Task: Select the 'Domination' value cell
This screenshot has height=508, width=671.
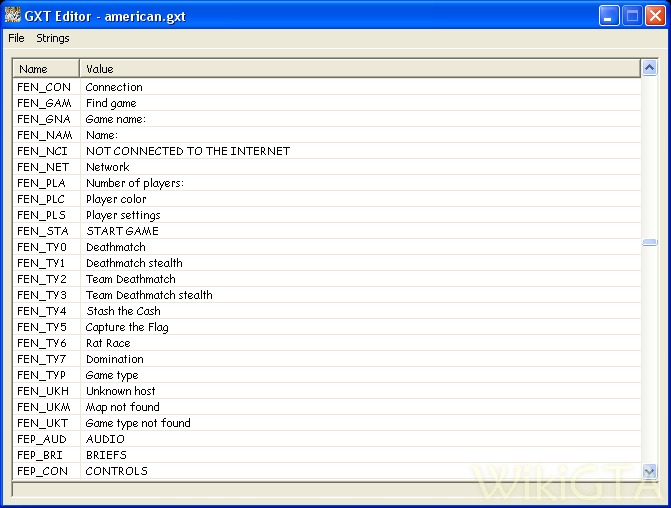Action: click(x=115, y=359)
